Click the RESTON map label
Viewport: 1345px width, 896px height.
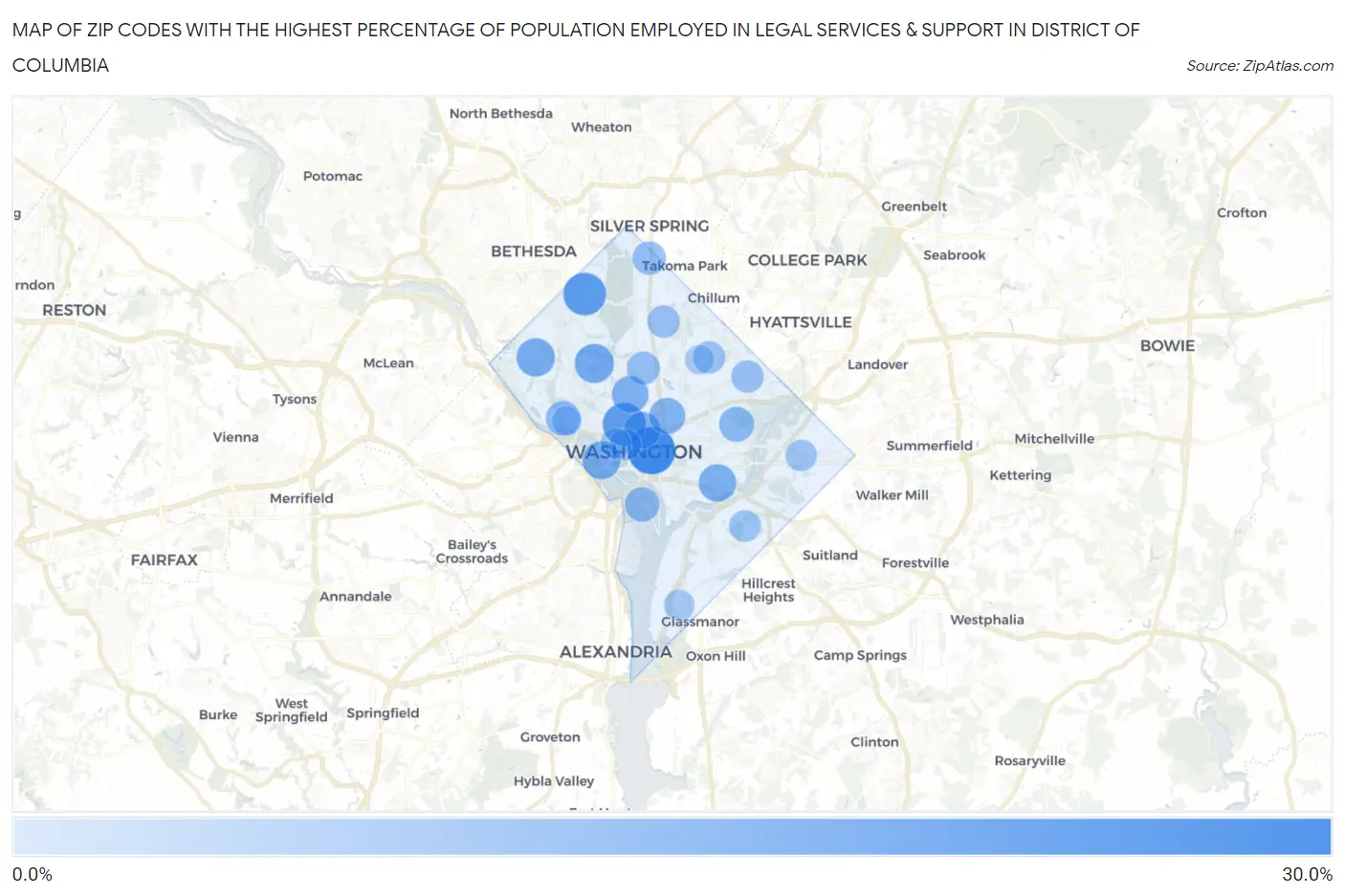[x=75, y=310]
